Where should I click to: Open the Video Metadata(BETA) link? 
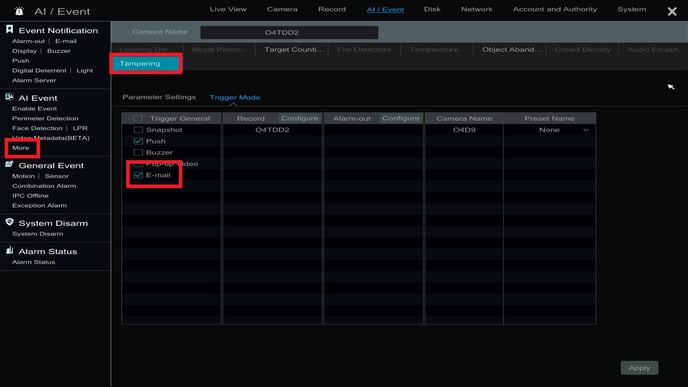click(51, 138)
